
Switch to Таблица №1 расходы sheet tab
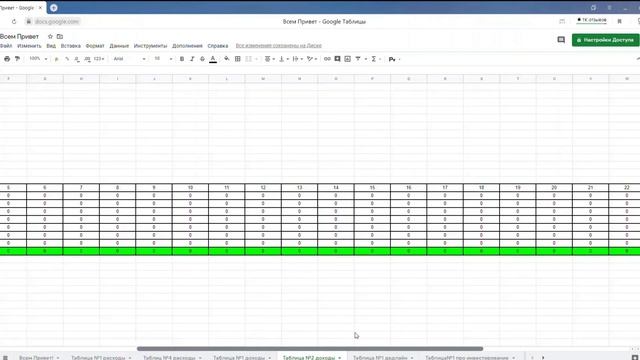(x=98, y=358)
